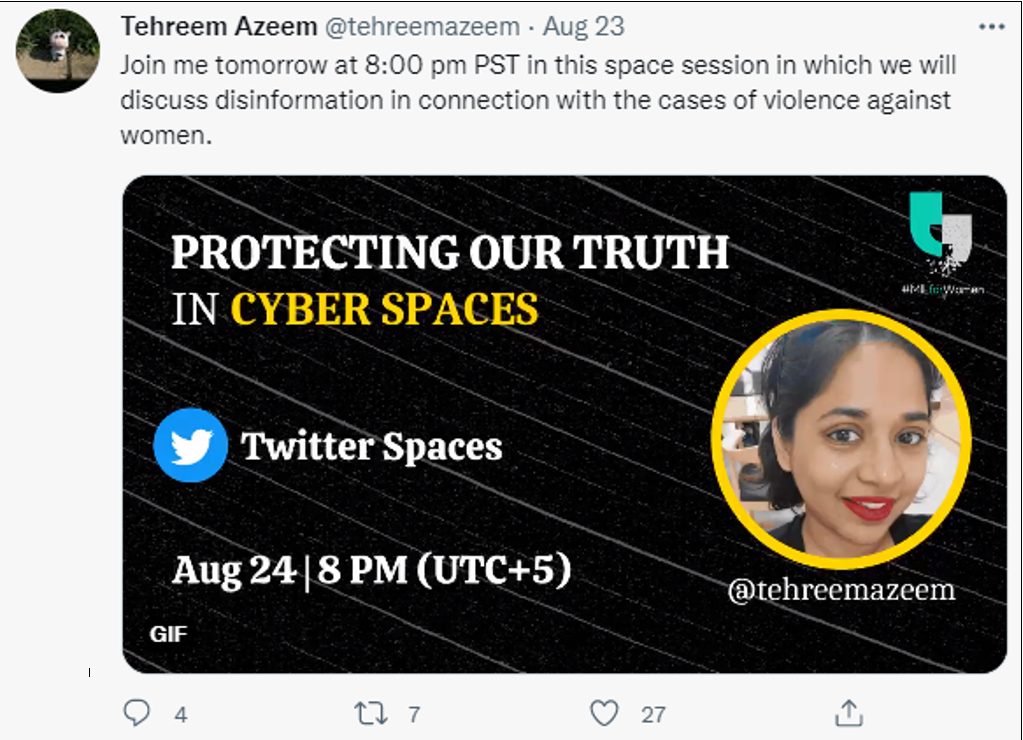Open the Tehreem Azeem display name link

216,27
